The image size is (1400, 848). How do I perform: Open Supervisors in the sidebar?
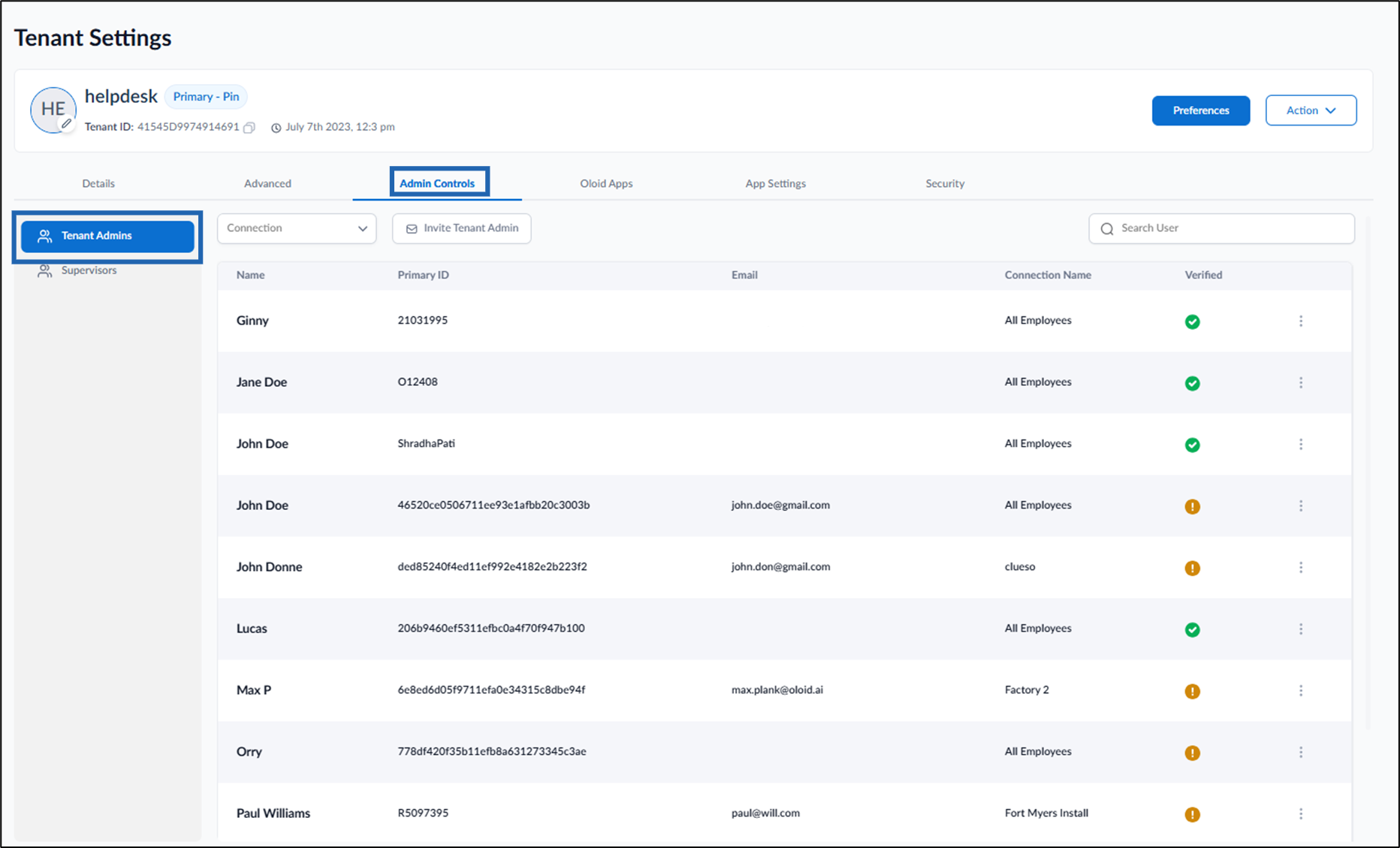coord(89,270)
